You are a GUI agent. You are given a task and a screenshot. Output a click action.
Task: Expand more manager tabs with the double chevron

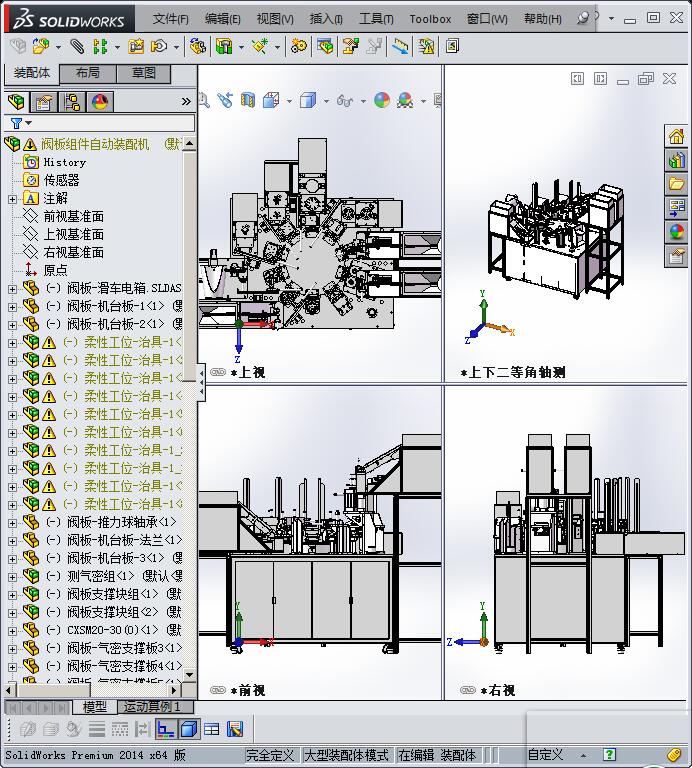[186, 102]
